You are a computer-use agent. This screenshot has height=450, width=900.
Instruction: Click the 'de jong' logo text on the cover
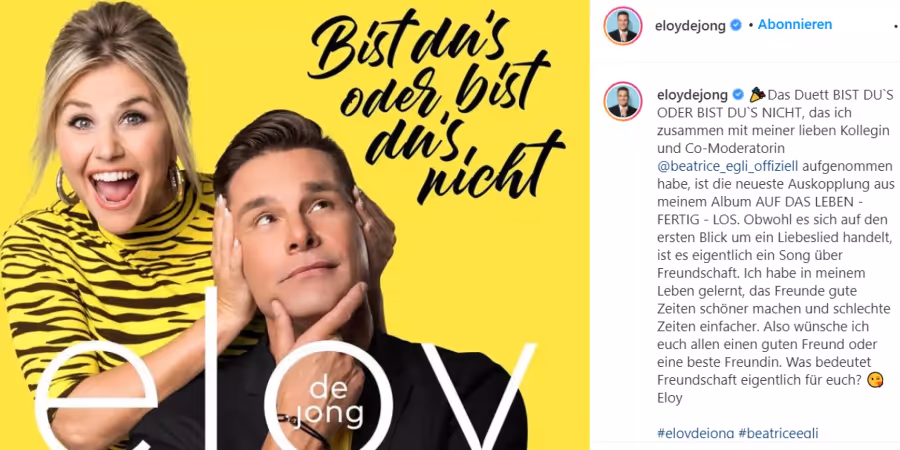(336, 402)
